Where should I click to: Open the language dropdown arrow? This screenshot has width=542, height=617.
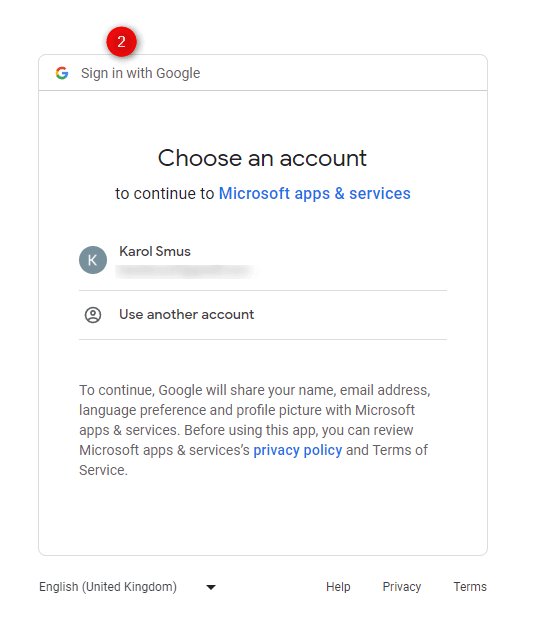[211, 587]
